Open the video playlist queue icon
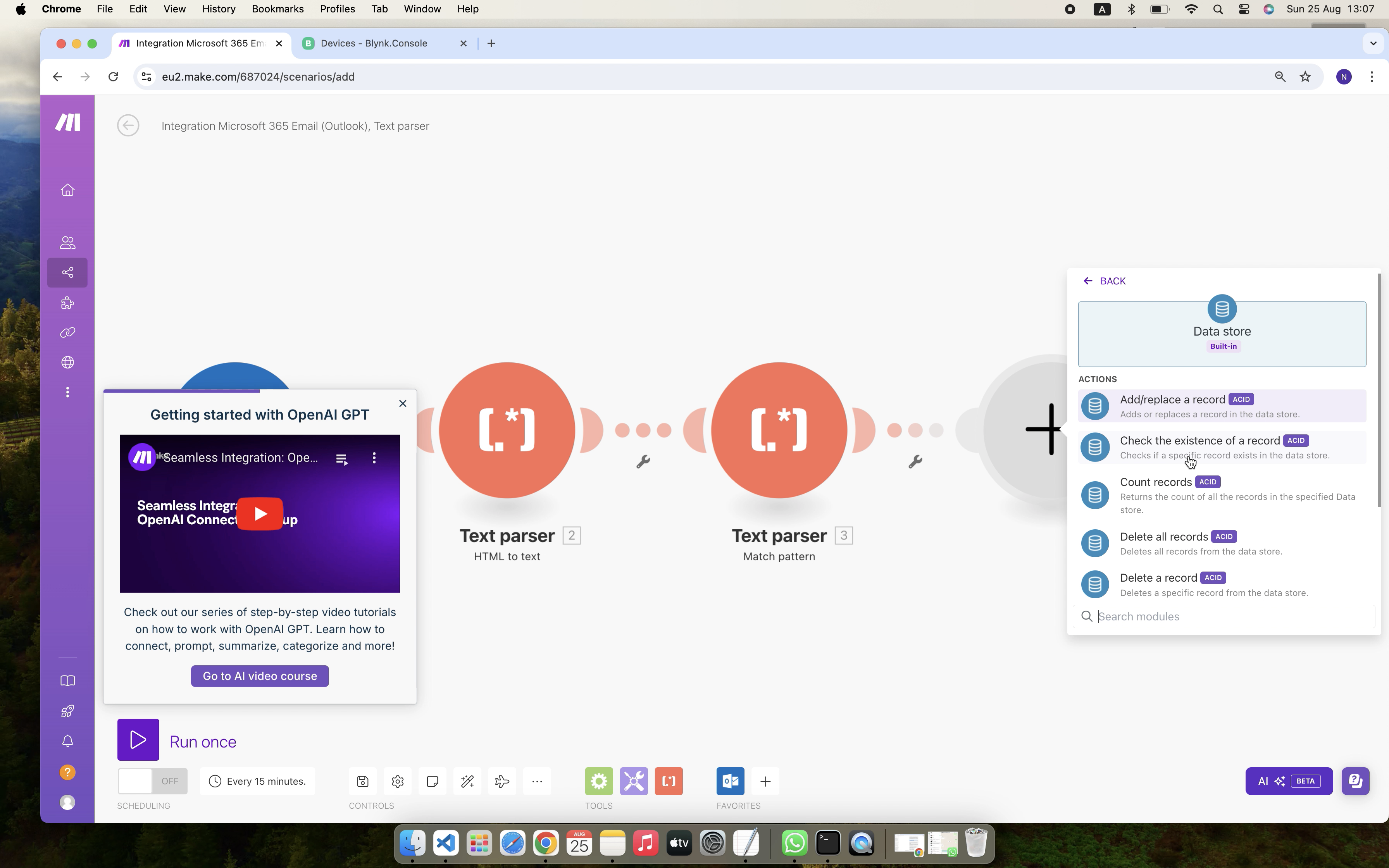 [x=341, y=459]
